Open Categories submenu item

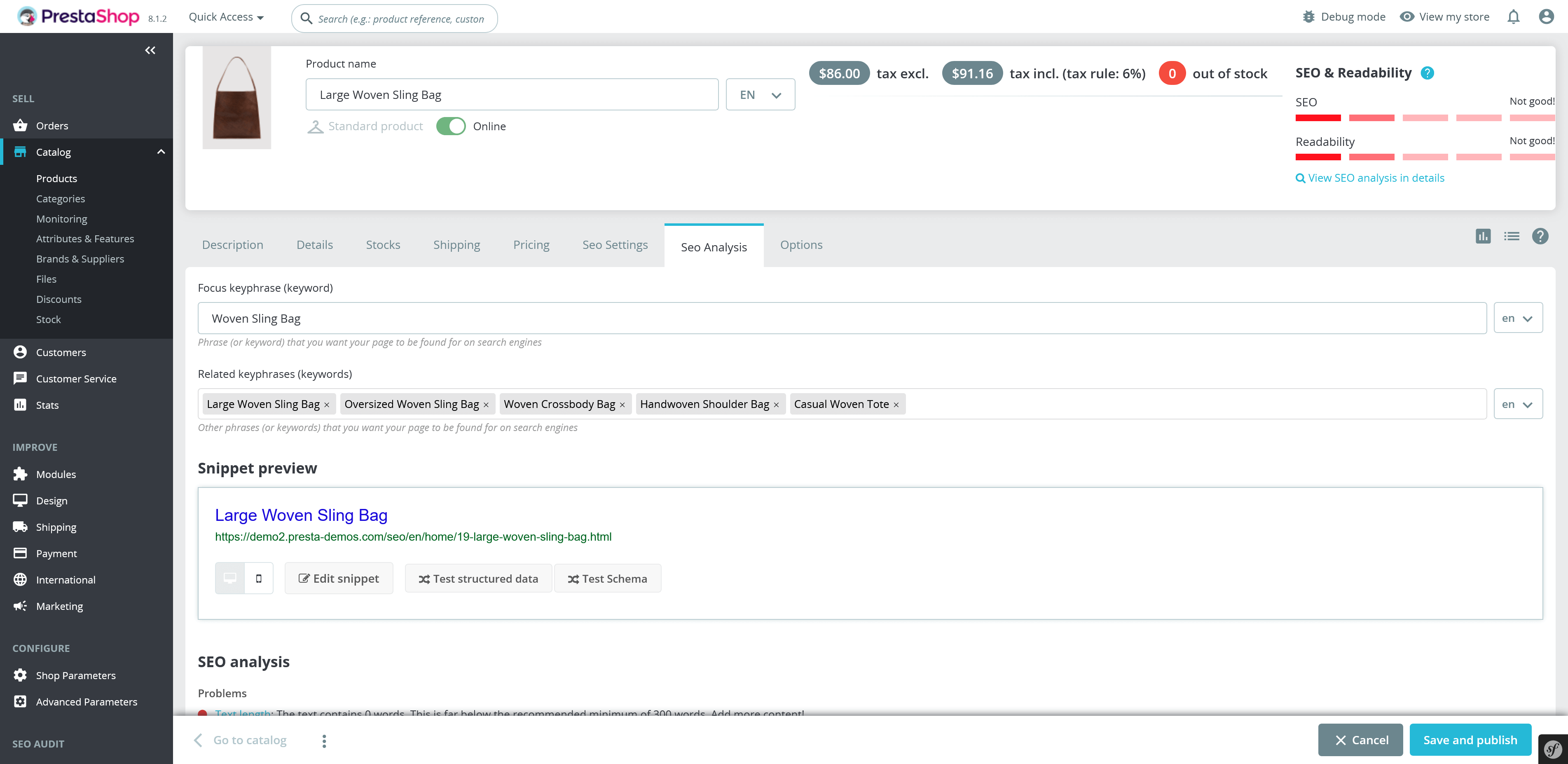pos(60,199)
